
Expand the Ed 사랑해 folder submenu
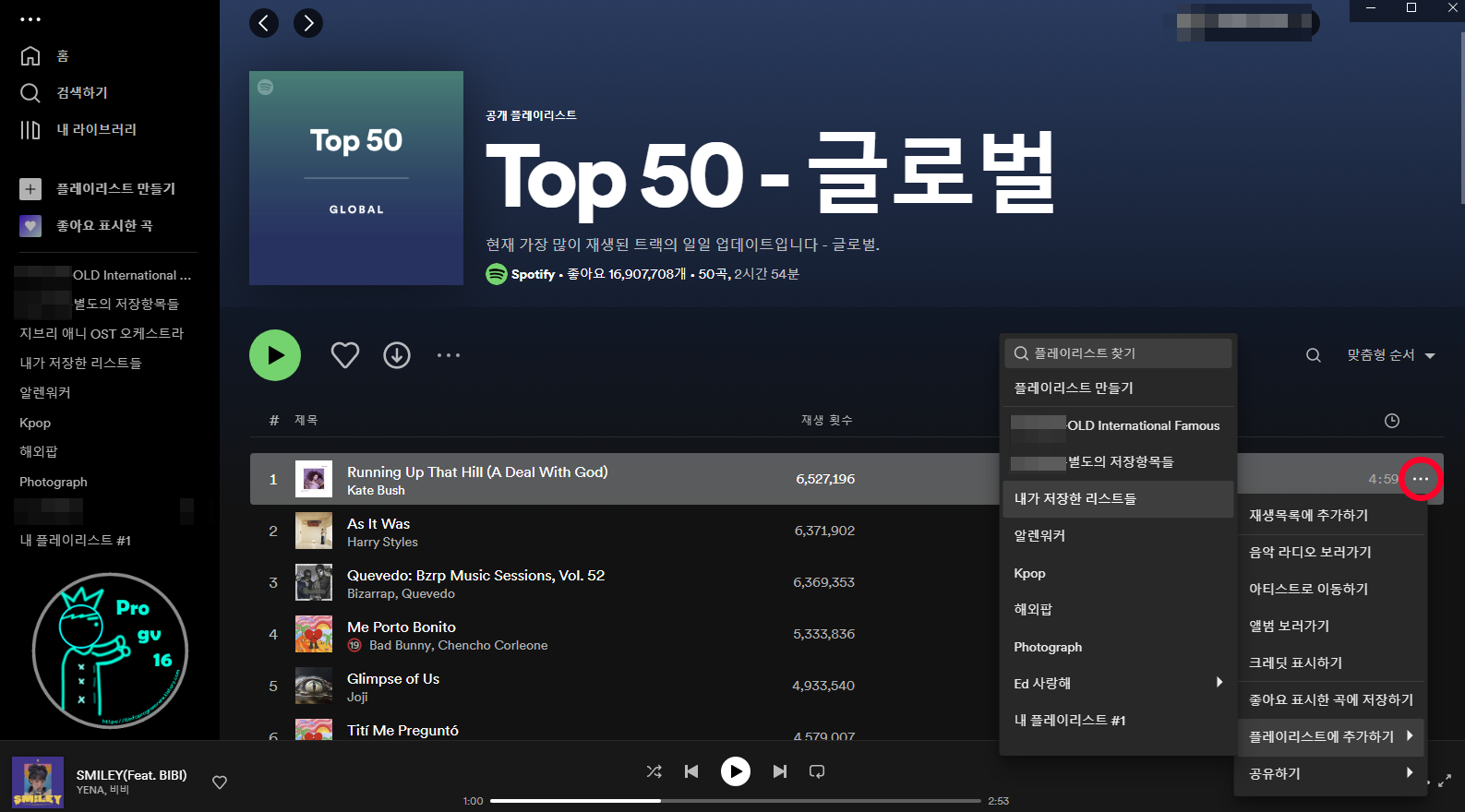1118,684
